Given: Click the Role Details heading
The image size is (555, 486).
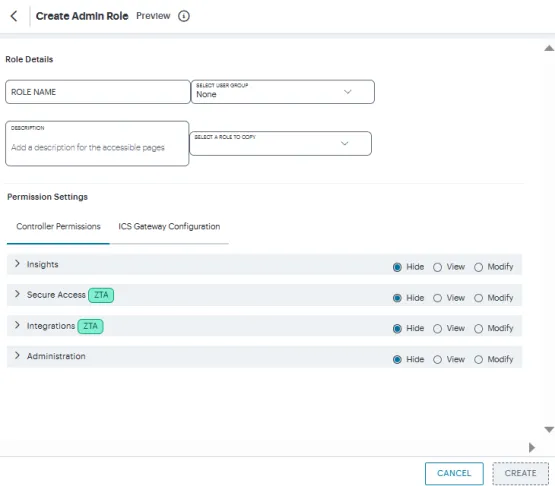Looking at the screenshot, I should tap(29, 59).
